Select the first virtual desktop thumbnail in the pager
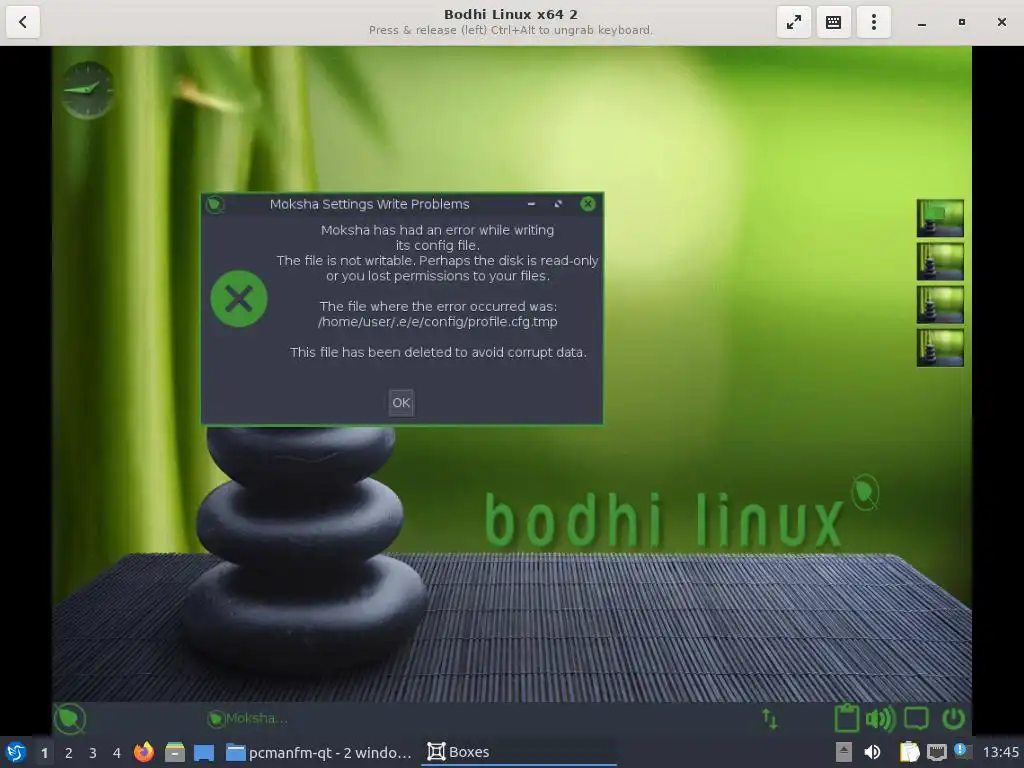This screenshot has width=1024, height=768. (940, 218)
